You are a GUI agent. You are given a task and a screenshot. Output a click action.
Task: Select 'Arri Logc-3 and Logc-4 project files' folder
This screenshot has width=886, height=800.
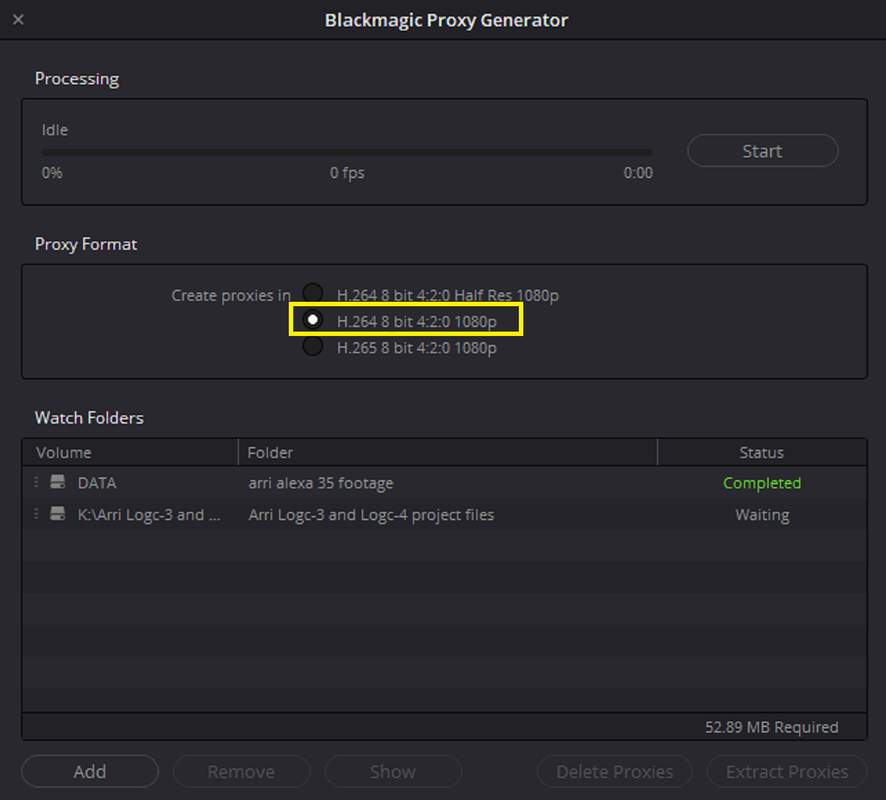[x=371, y=515]
